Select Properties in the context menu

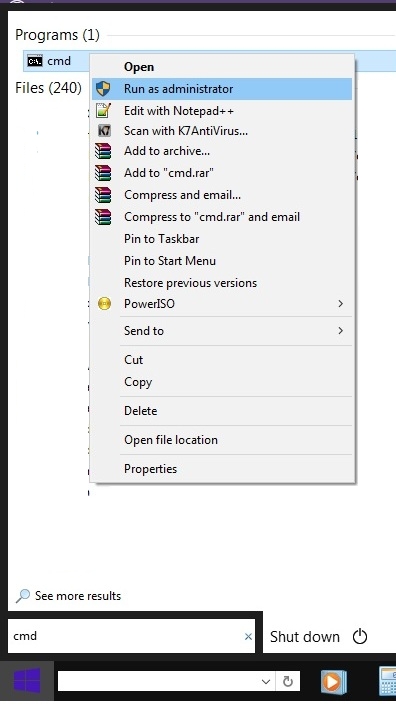(151, 469)
